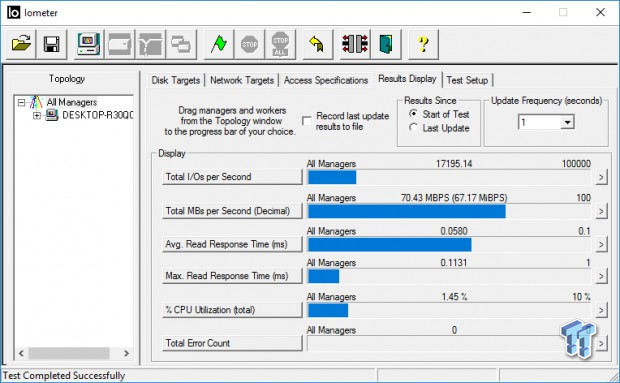Open details arrow for Total Error Count
Image resolution: width=620 pixels, height=383 pixels.
pyautogui.click(x=601, y=343)
